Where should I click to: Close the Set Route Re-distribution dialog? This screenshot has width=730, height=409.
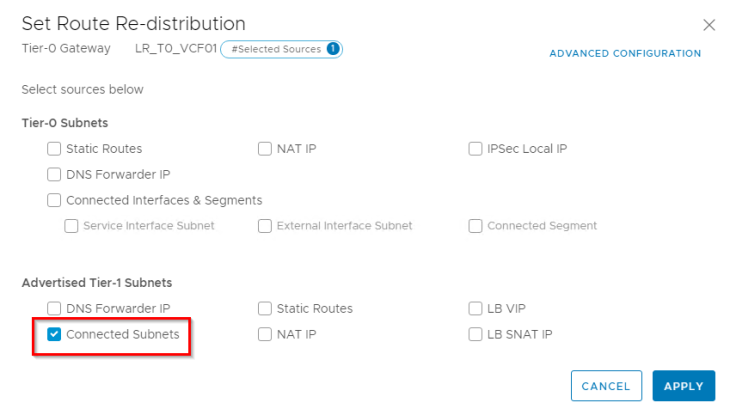tap(709, 25)
